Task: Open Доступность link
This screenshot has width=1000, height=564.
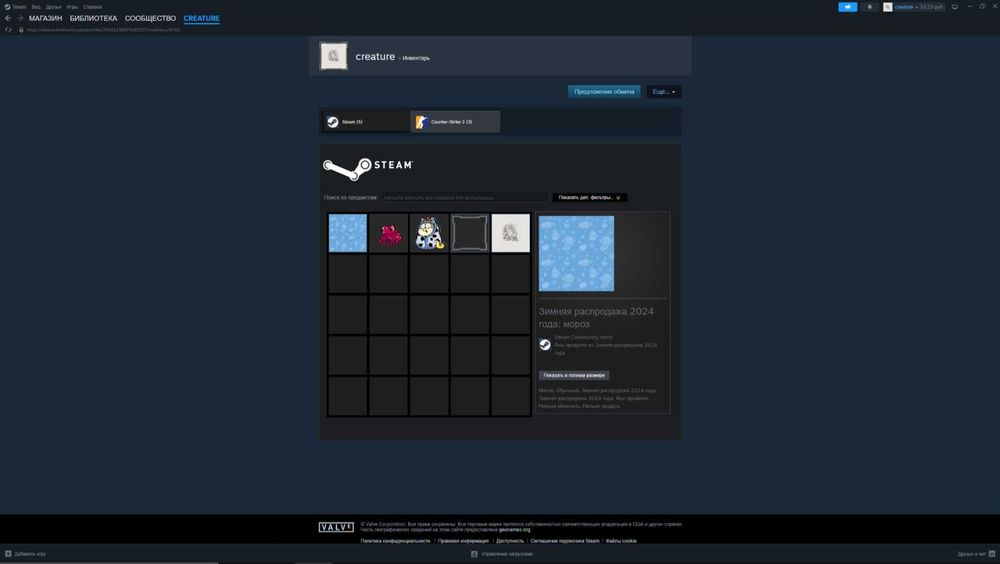Action: coord(510,541)
